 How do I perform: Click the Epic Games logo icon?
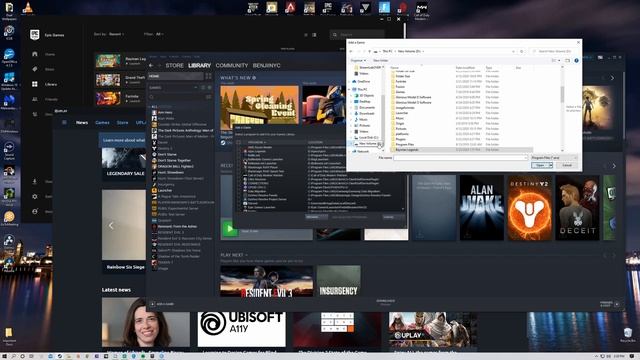click(x=35, y=35)
